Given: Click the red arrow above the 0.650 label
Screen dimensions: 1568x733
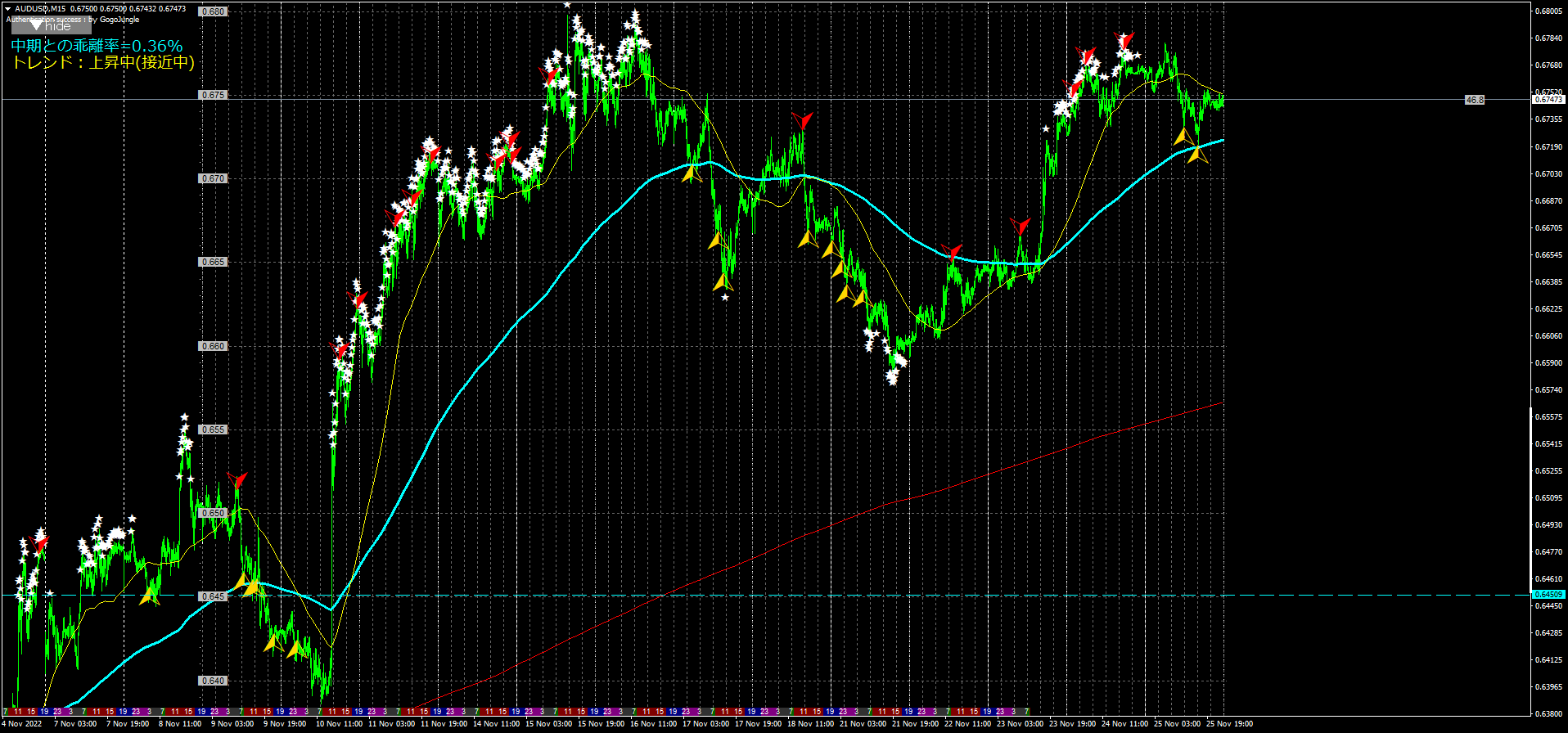Looking at the screenshot, I should (x=237, y=479).
